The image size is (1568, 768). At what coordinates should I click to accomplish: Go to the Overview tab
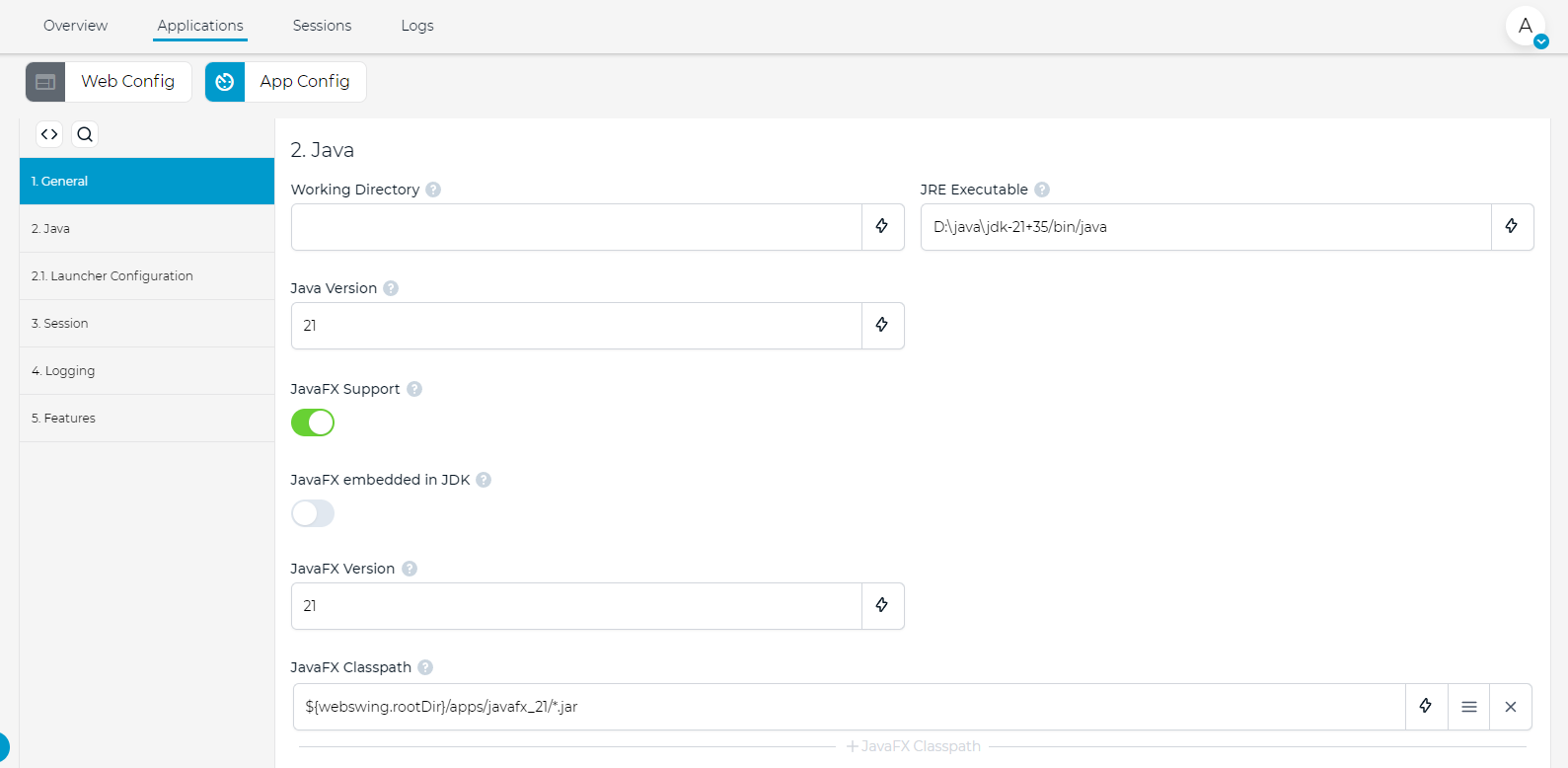point(76,26)
